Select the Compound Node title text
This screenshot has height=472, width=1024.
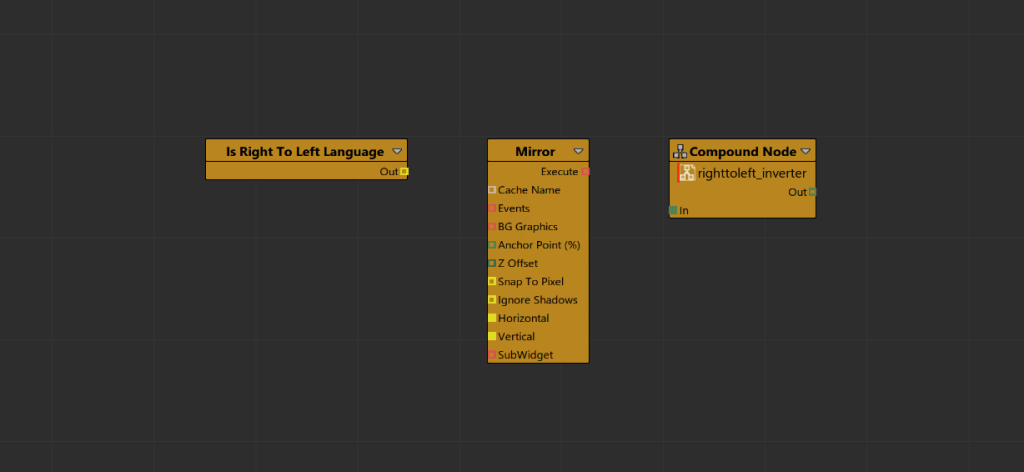pos(743,151)
